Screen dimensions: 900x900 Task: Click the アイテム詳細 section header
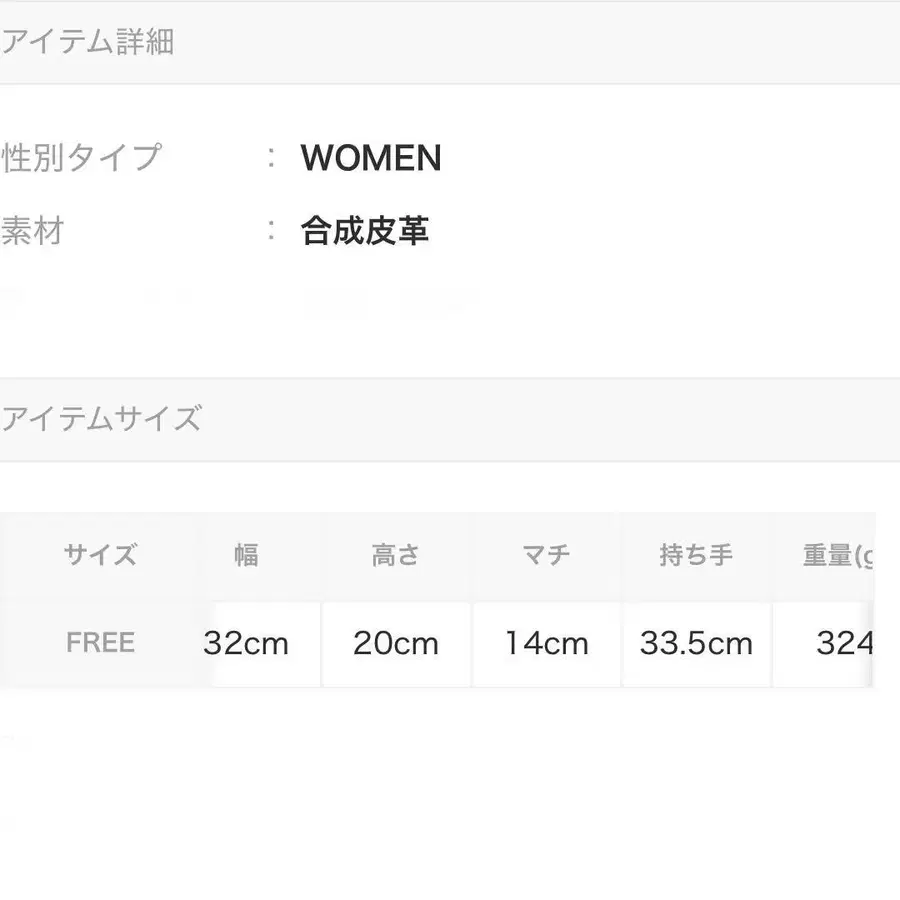click(x=88, y=42)
